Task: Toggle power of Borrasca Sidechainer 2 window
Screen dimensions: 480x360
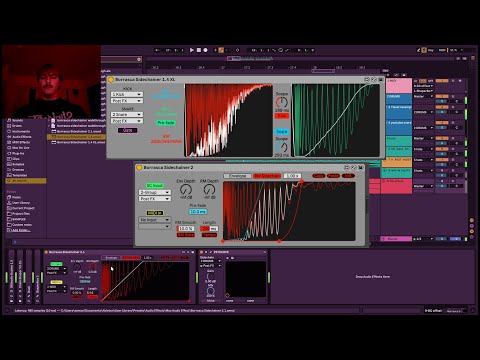Action: [x=139, y=168]
